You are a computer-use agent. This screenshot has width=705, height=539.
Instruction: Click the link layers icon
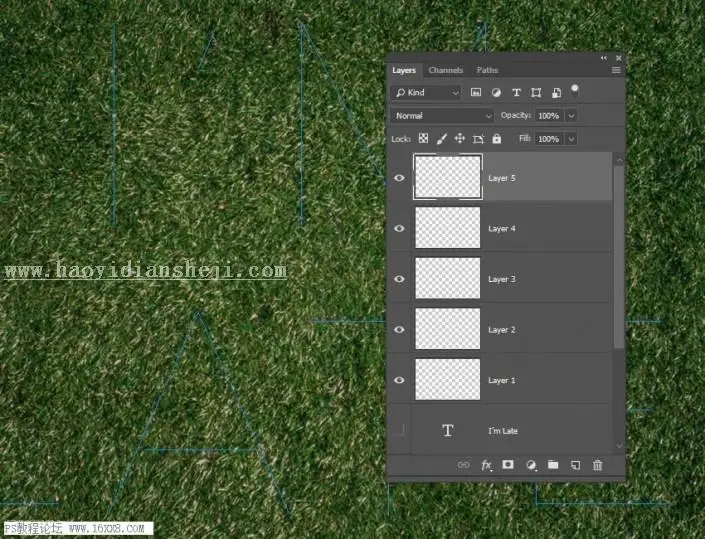tap(463, 465)
